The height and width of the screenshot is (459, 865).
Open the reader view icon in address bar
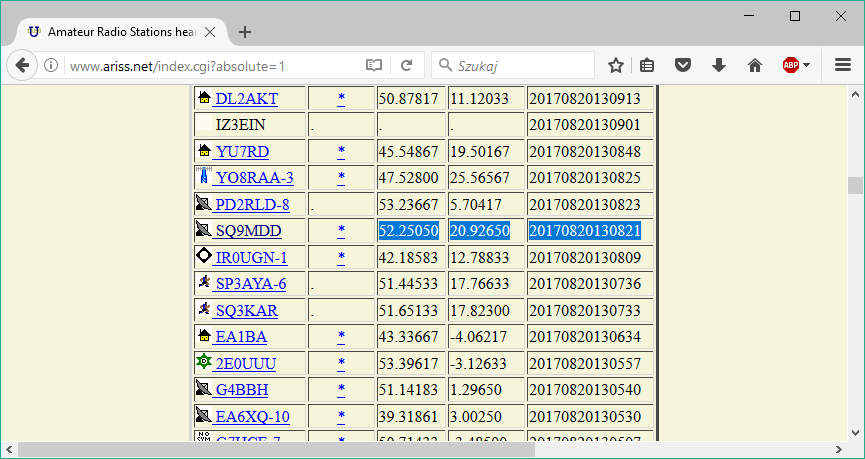click(x=374, y=66)
